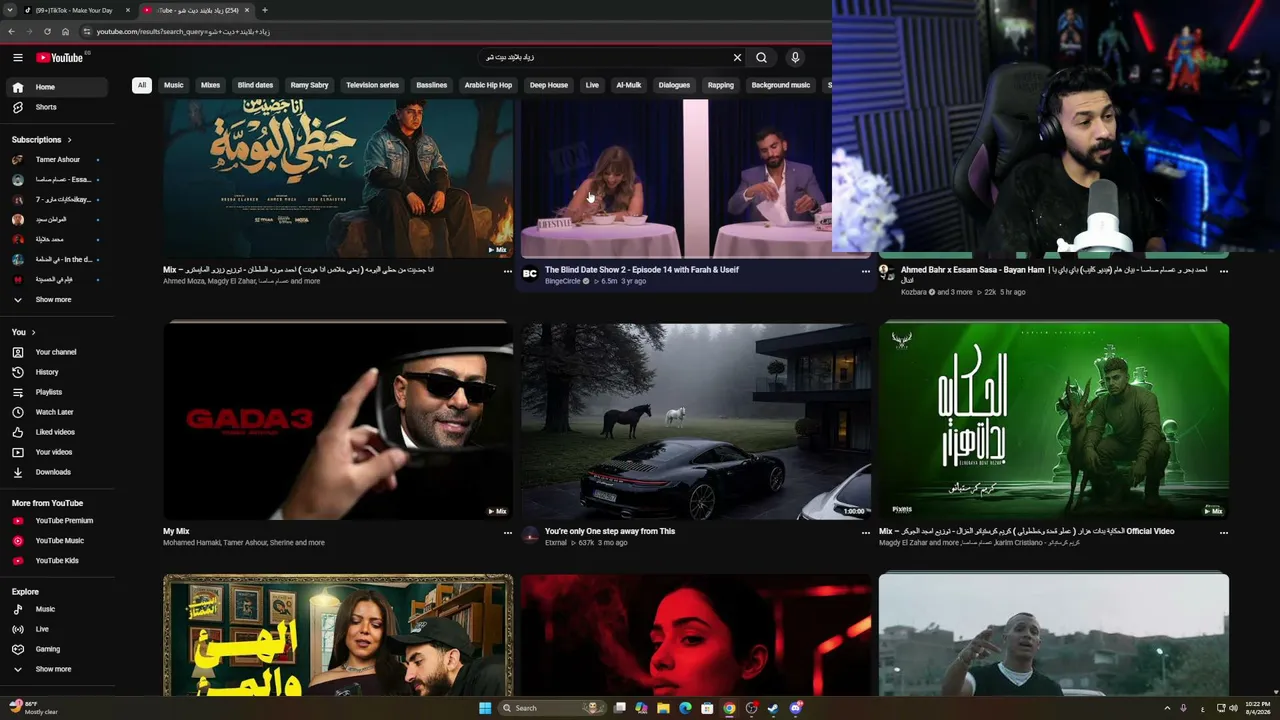Screen dimensions: 1280x720
Task: Open Live under Explore
Action: point(55,629)
